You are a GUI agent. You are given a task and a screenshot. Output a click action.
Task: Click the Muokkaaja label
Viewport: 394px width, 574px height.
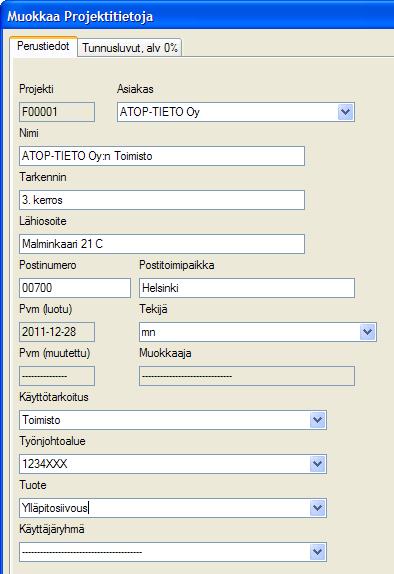pyautogui.click(x=165, y=353)
